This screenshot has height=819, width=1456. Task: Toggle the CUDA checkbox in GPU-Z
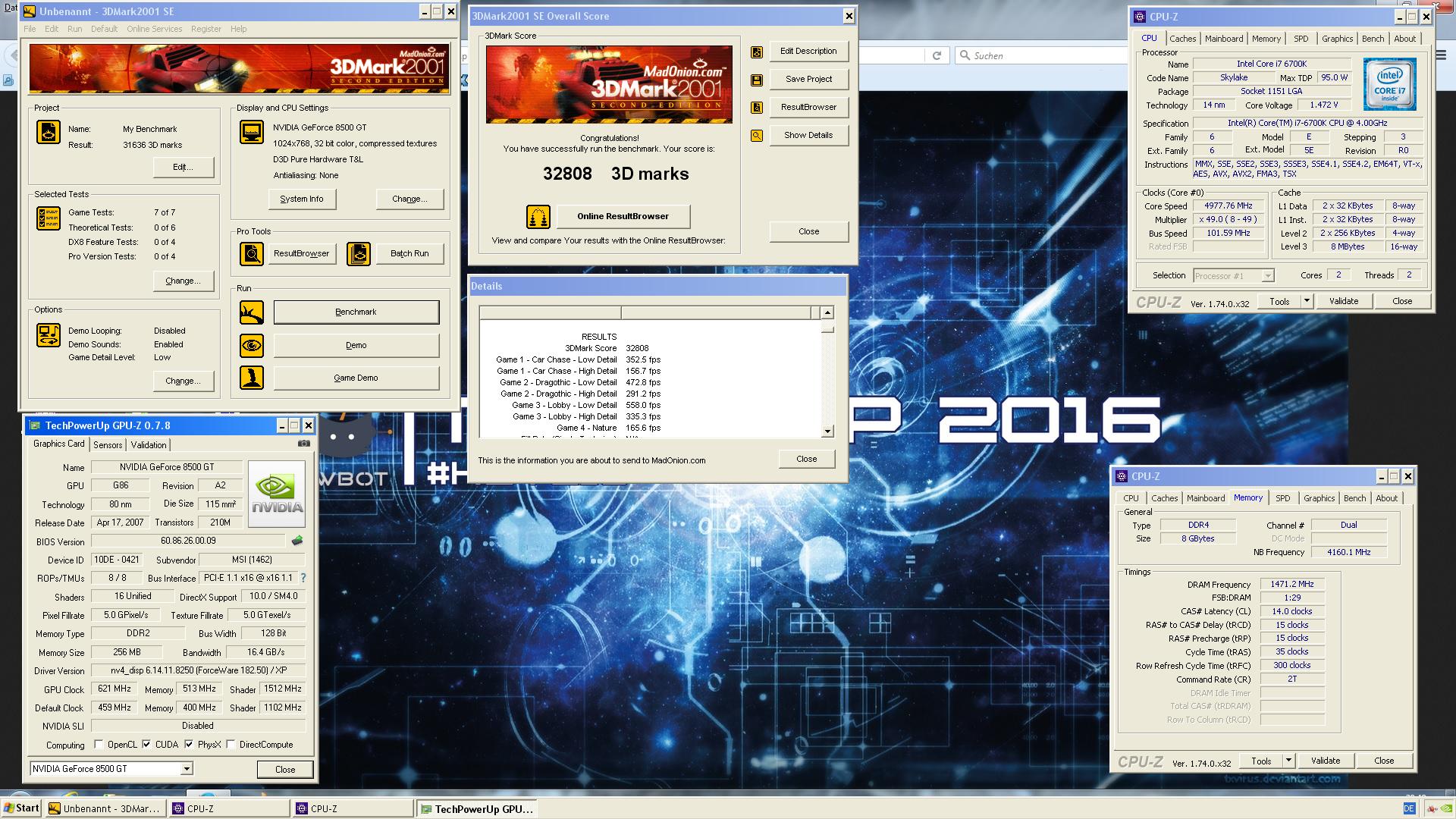[x=146, y=745]
